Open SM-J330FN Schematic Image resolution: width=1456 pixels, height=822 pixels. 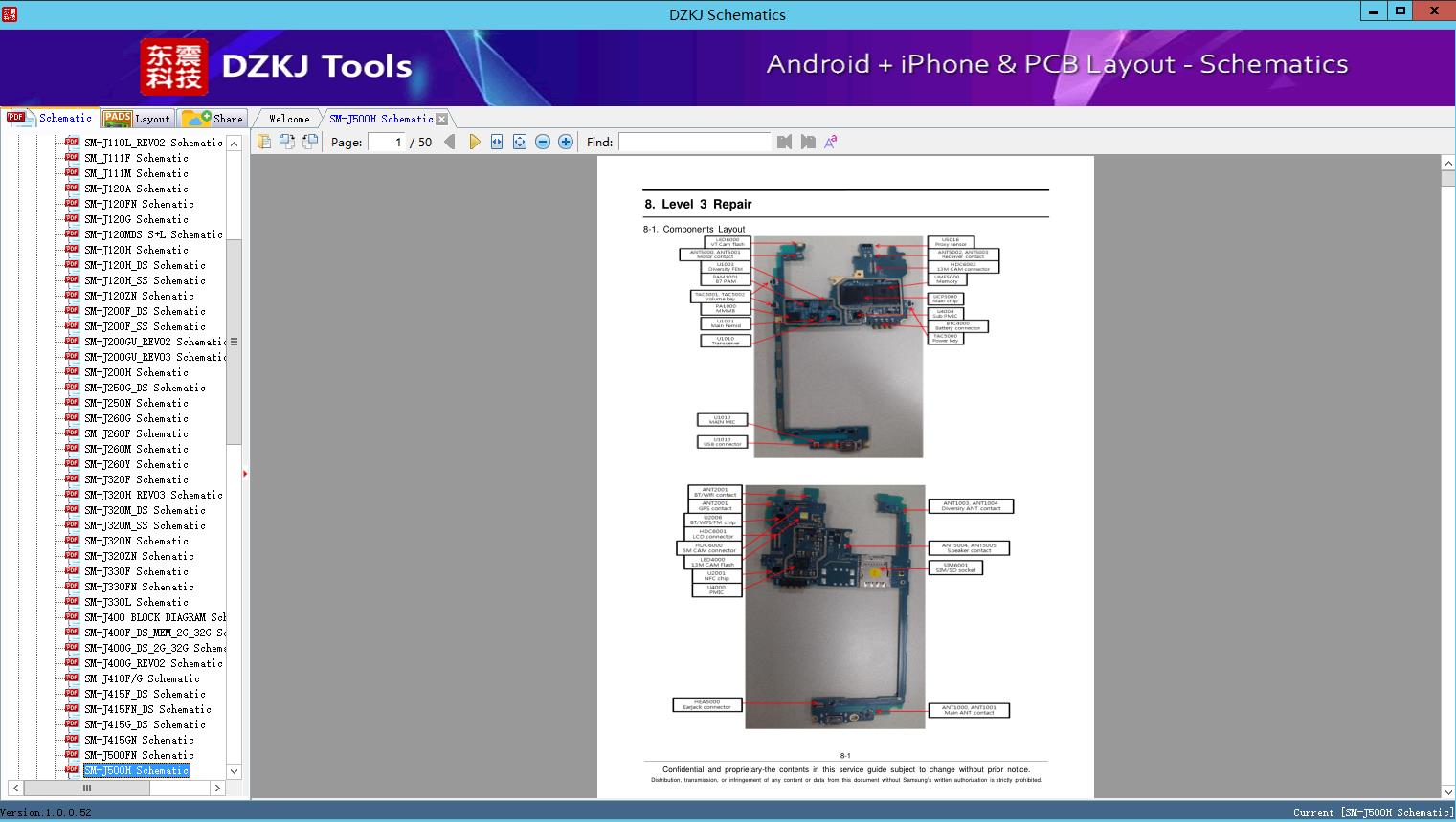139,587
